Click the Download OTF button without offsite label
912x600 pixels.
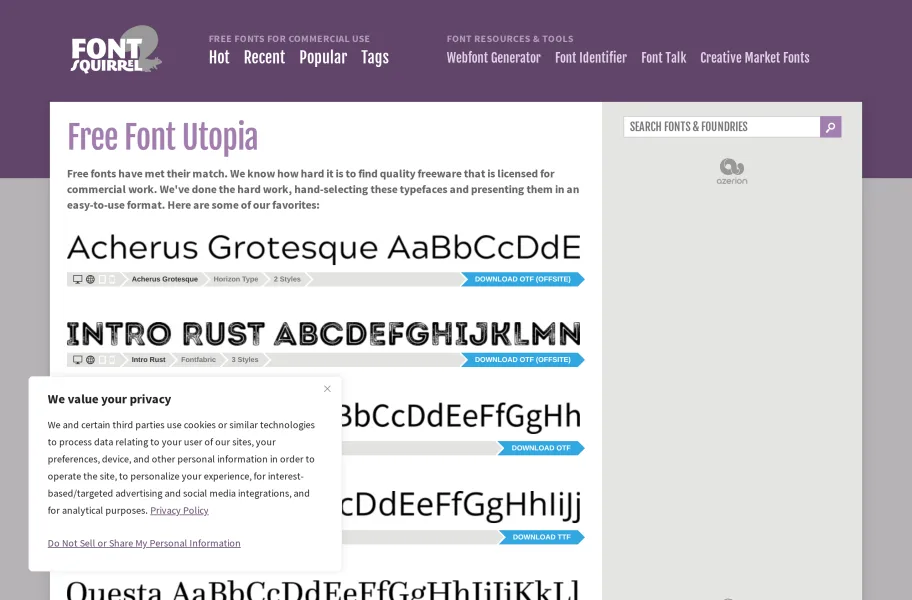(x=541, y=448)
